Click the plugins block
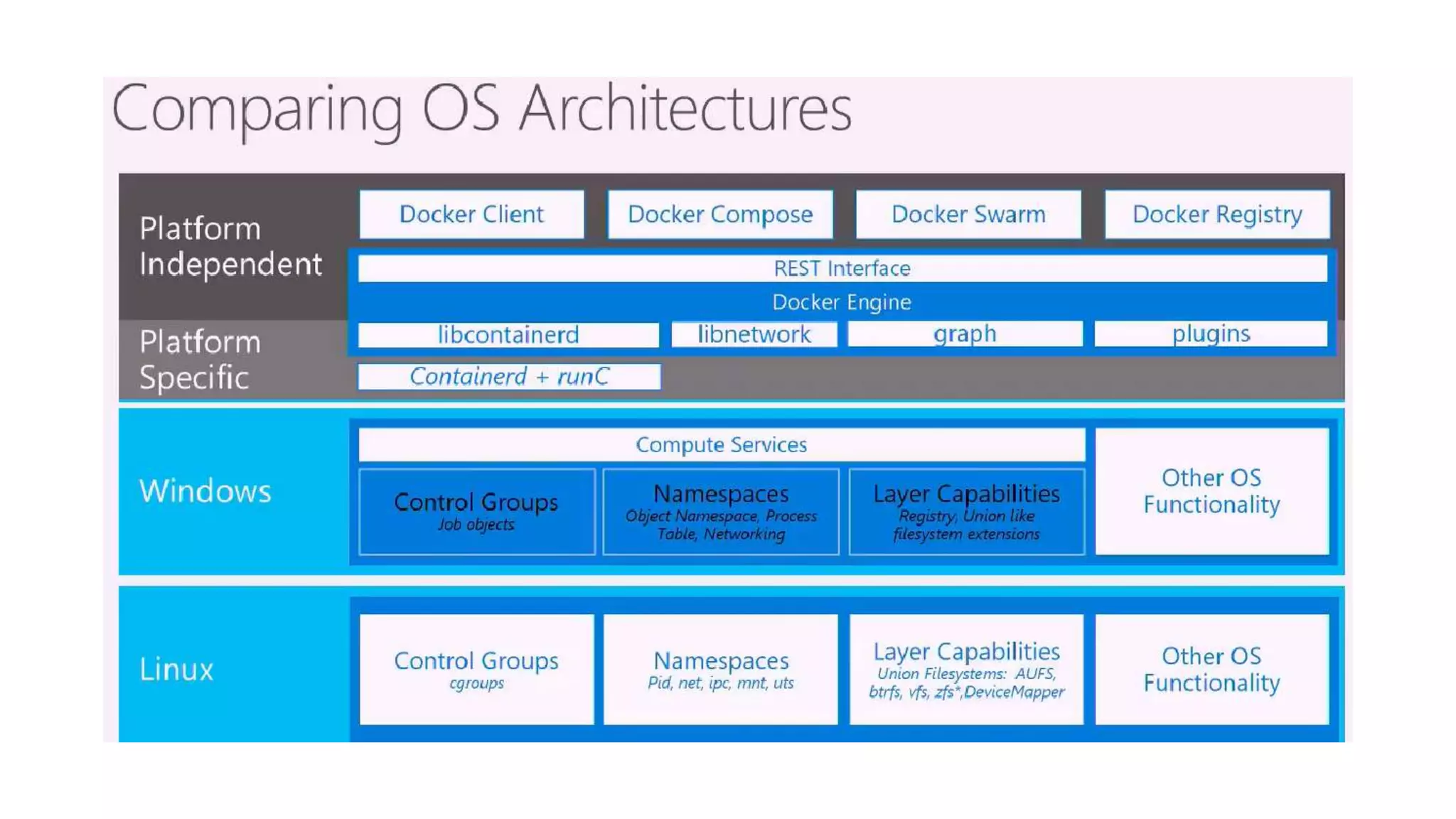Viewport: 1456px width, 819px height. [1210, 333]
